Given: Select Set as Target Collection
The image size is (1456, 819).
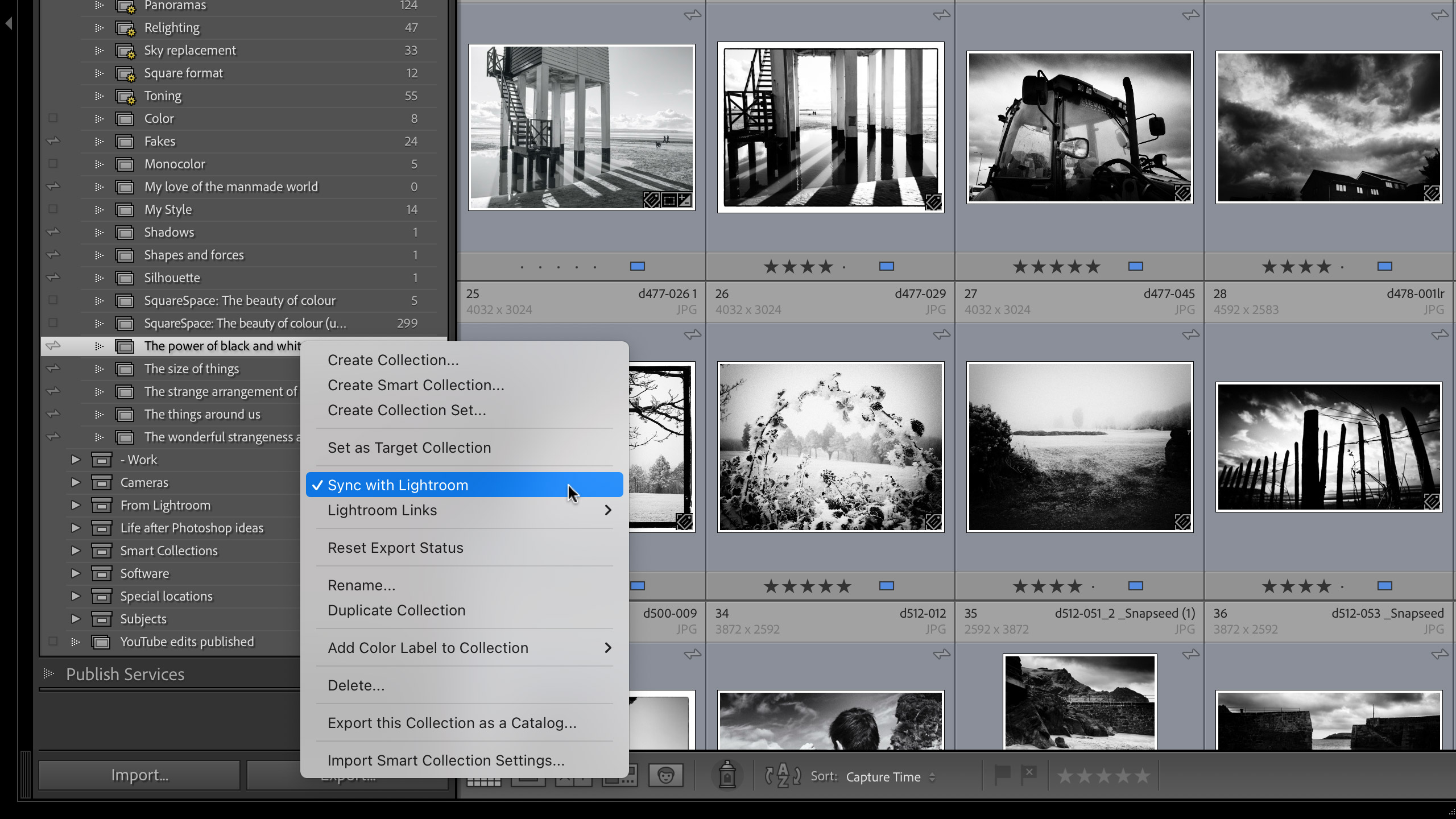Looking at the screenshot, I should pos(409,448).
